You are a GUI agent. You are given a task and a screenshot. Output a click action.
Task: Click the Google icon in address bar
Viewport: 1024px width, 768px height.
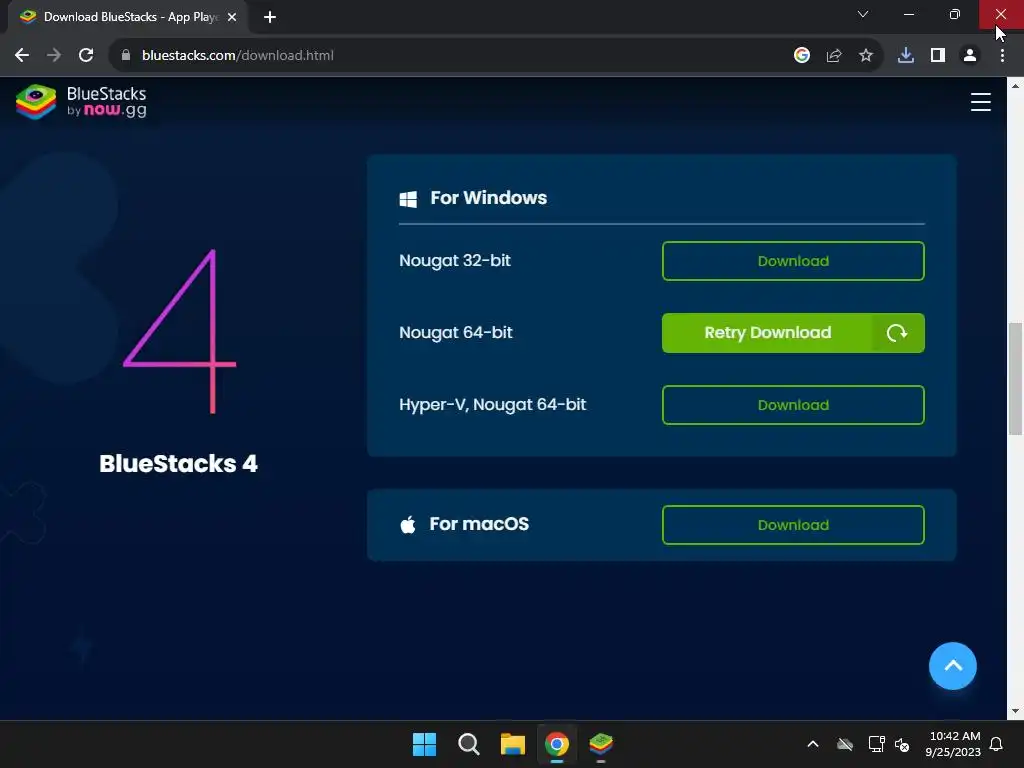point(801,56)
